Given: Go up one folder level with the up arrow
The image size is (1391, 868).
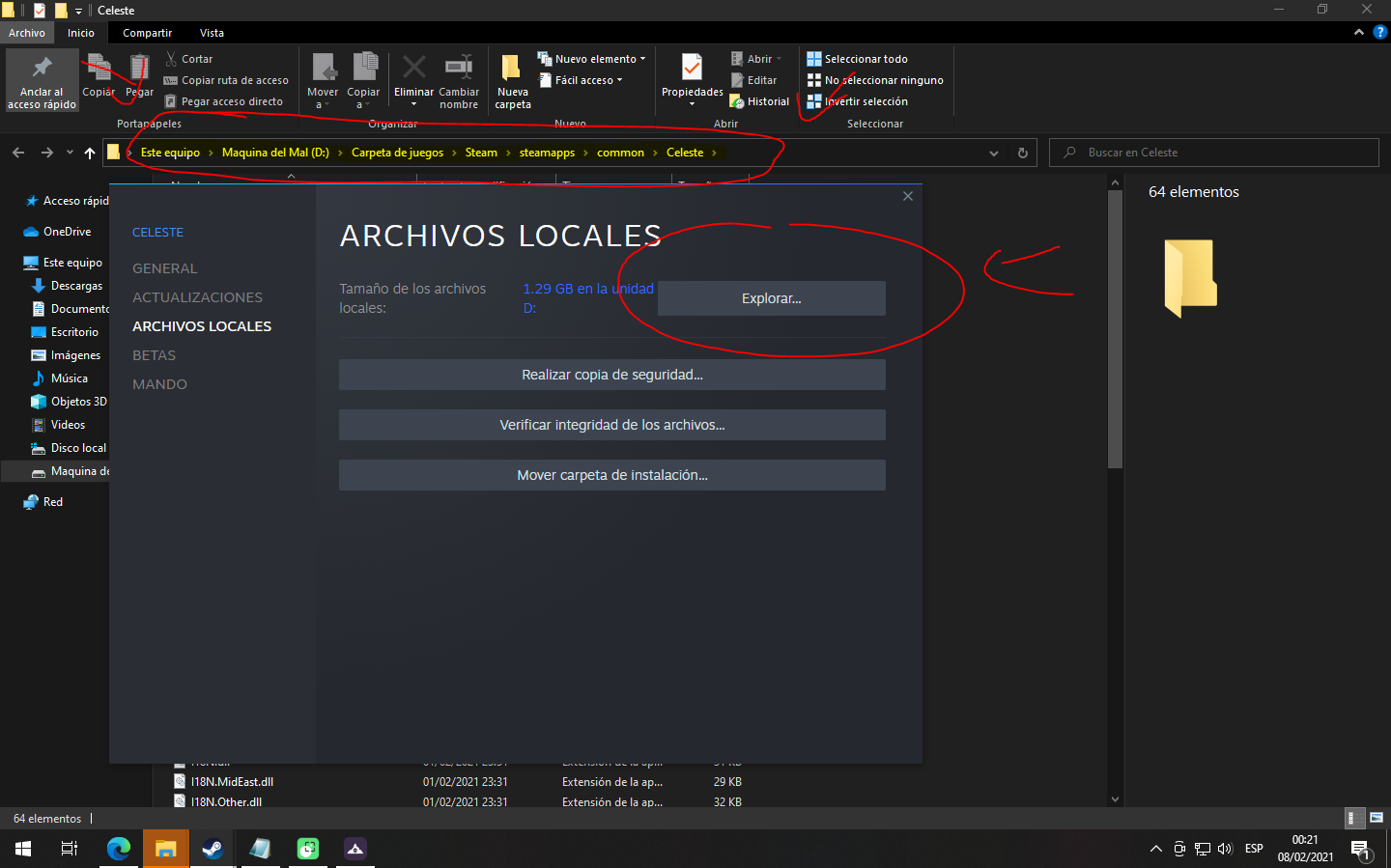Looking at the screenshot, I should 90,153.
